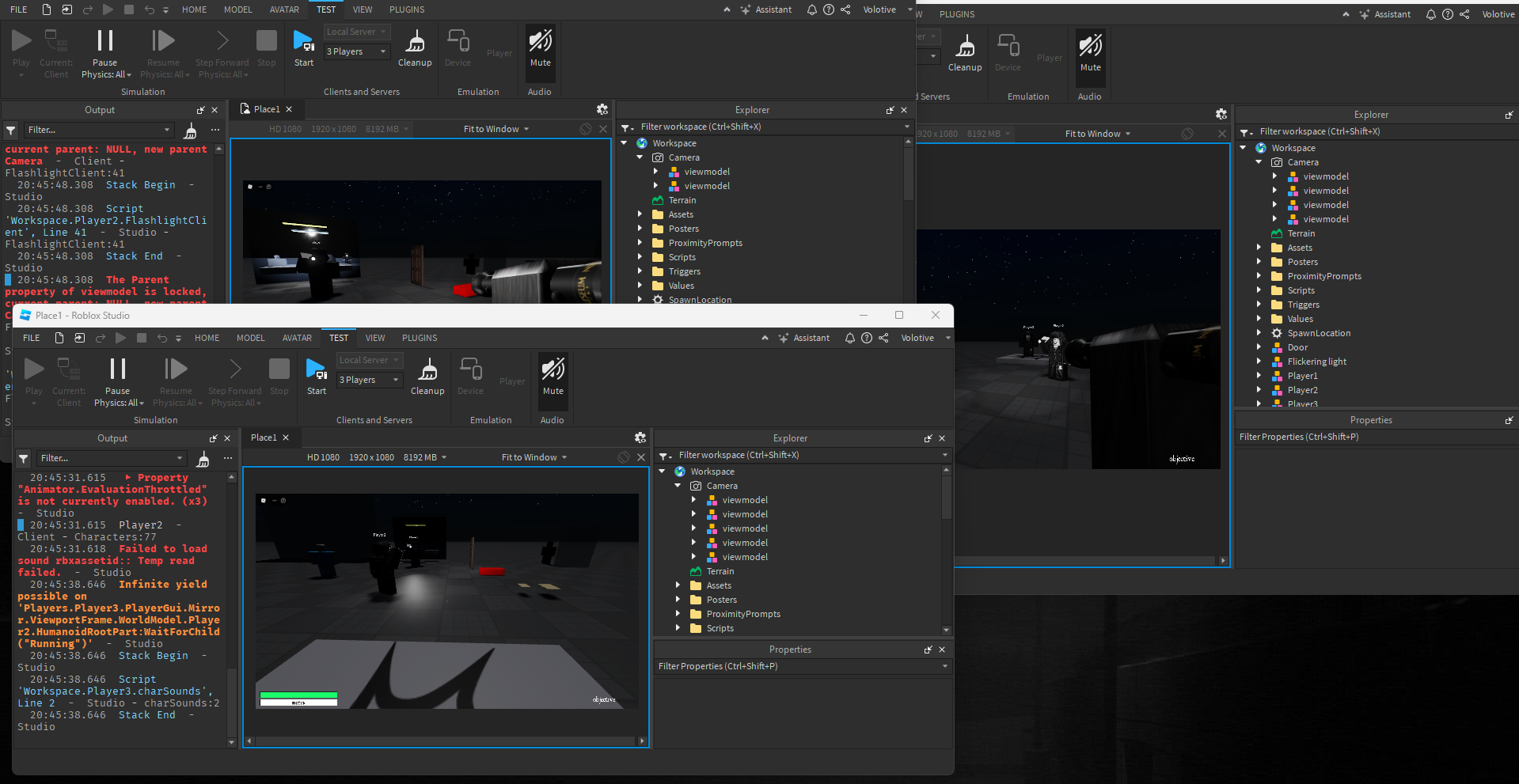The height and width of the screenshot is (784, 1519).
Task: Click the notification bell icon
Action: (849, 338)
